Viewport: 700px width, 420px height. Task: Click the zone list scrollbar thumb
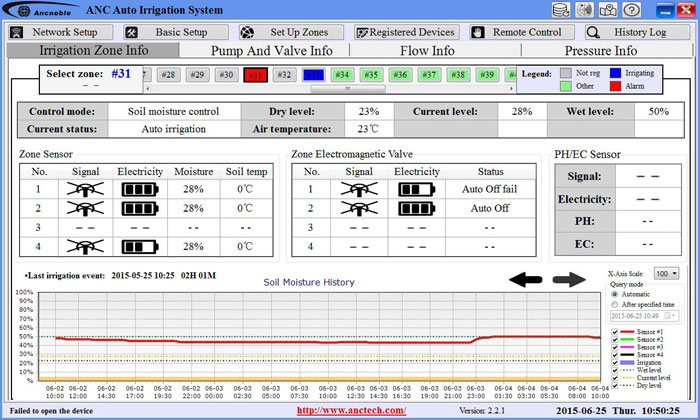coord(348,88)
